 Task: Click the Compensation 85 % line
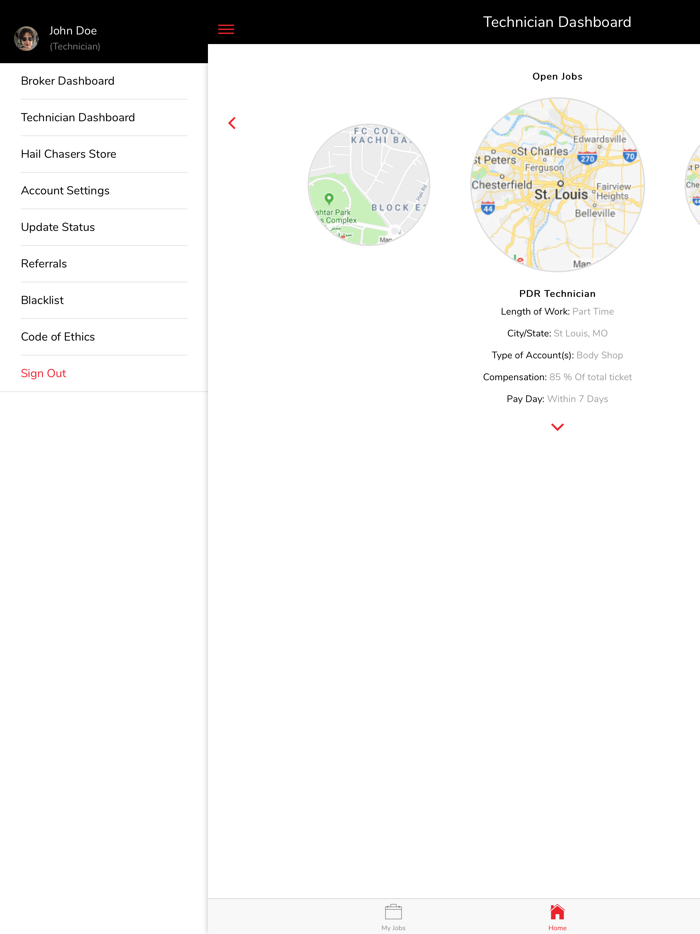point(557,377)
